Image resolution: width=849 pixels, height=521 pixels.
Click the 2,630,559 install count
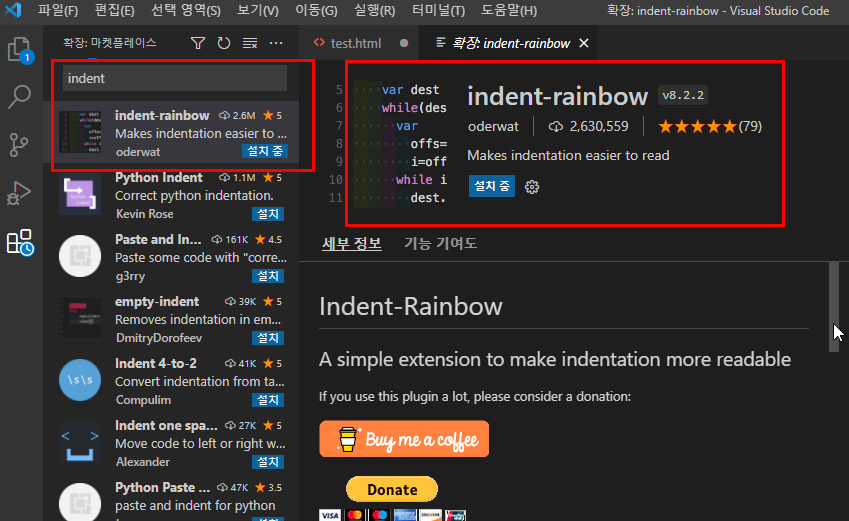tap(588, 126)
